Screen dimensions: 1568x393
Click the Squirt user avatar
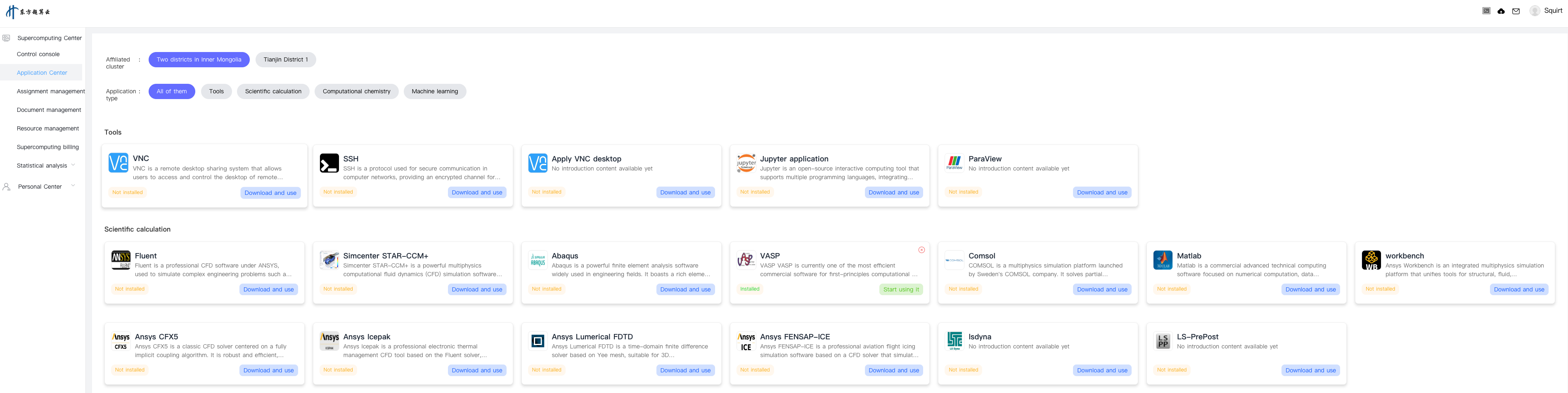tap(1535, 11)
